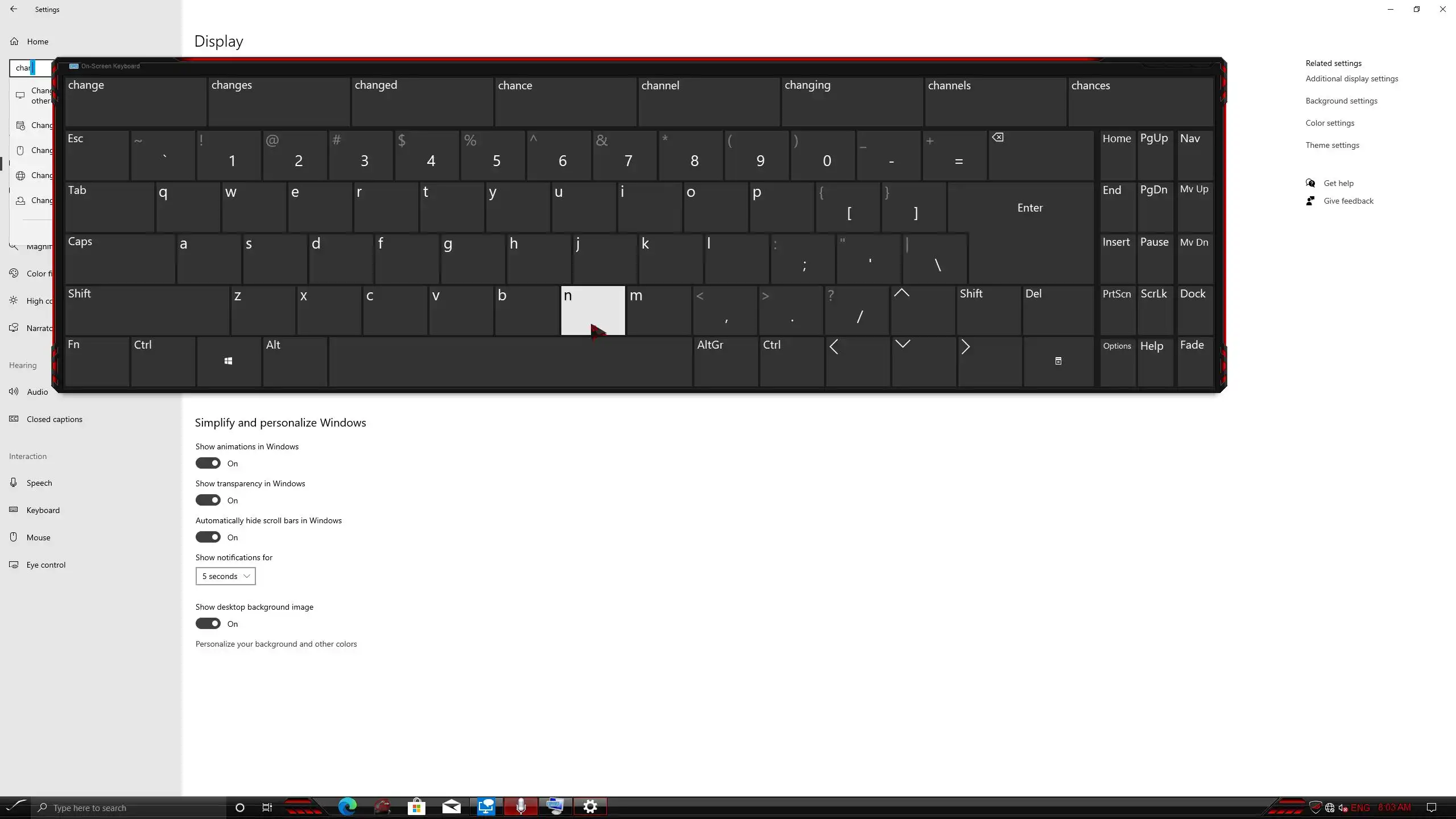1456x819 pixels.
Task: Open Closed captions settings page
Action: point(54,419)
